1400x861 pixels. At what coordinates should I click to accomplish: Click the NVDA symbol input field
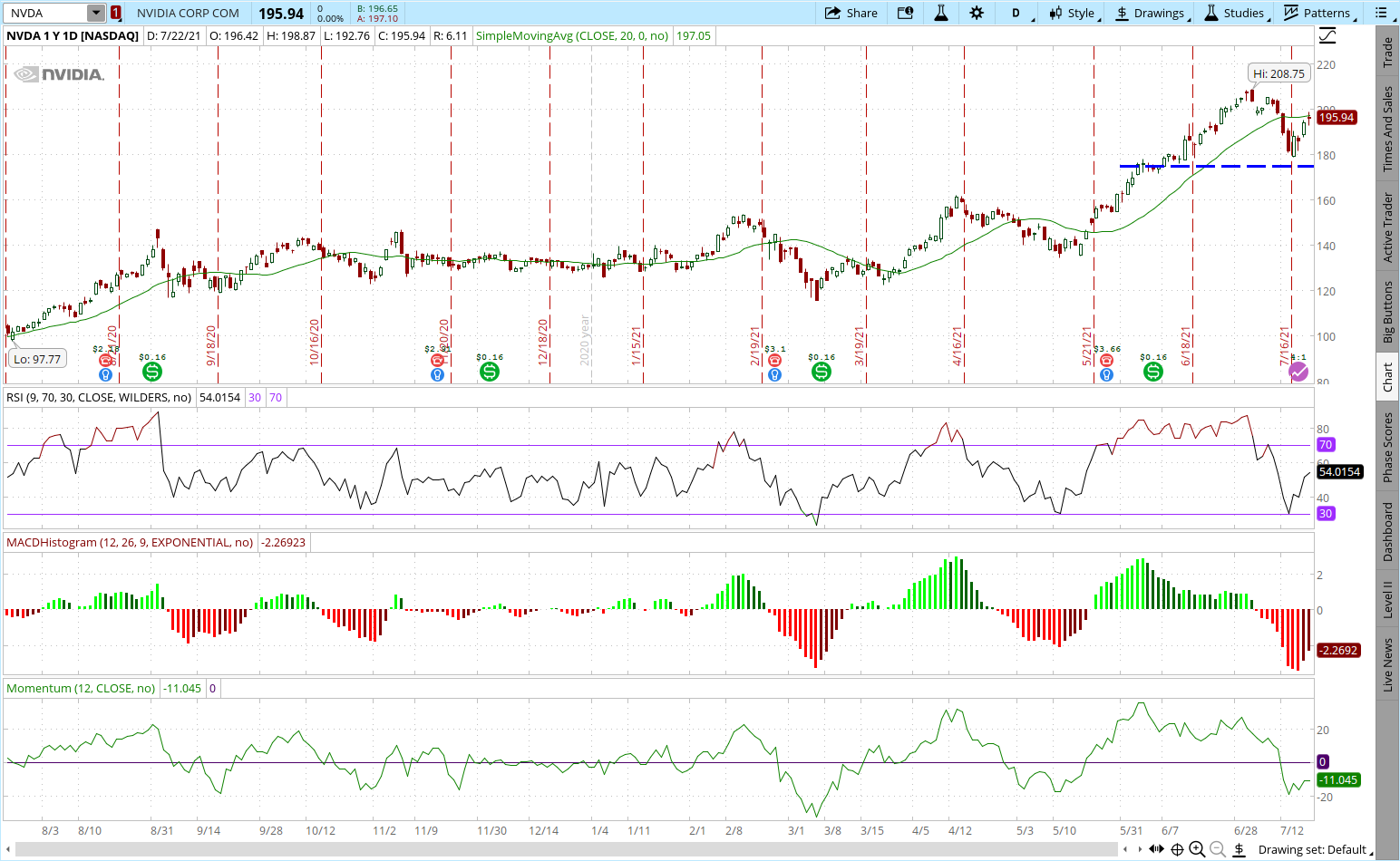(45, 13)
